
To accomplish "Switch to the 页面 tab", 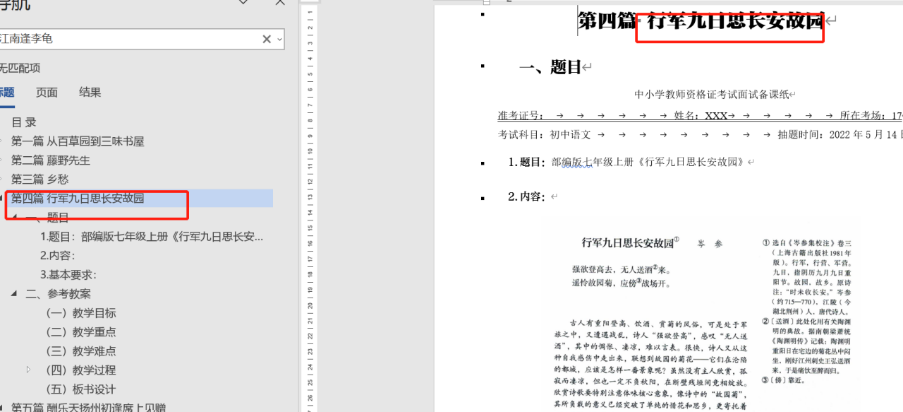I will 46,92.
